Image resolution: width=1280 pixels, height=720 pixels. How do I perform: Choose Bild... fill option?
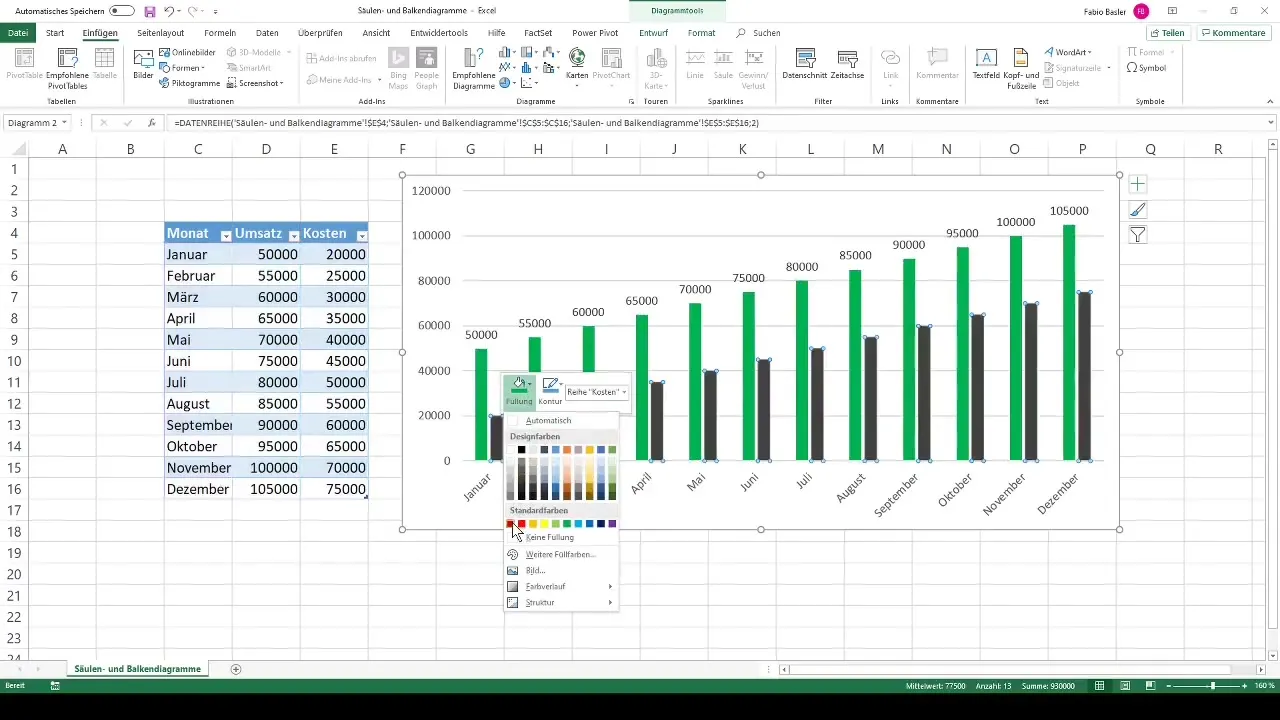[x=561, y=570]
